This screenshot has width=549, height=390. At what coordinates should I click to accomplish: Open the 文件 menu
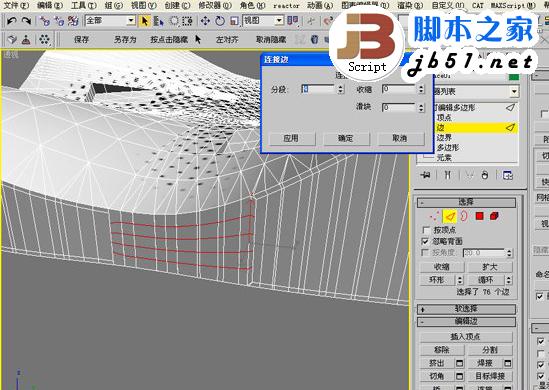(16, 6)
